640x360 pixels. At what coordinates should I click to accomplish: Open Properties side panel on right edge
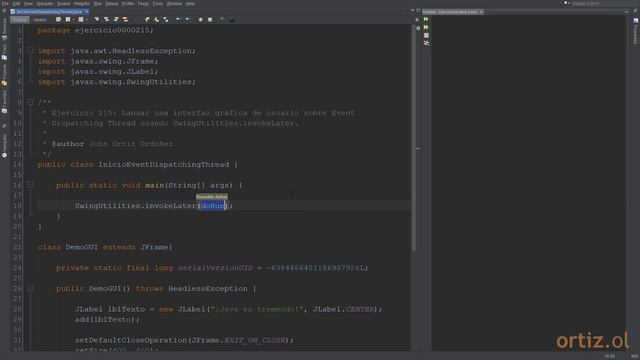point(636,31)
